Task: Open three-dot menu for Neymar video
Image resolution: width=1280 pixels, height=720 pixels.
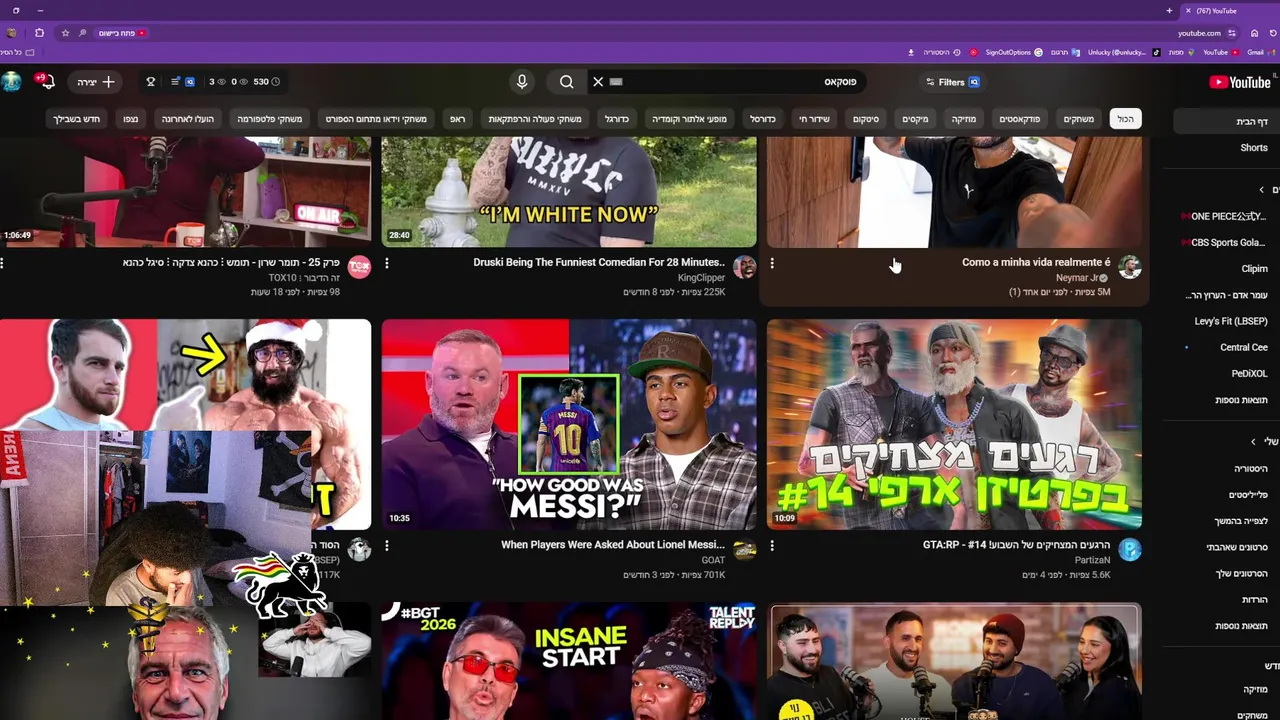Action: pos(772,263)
